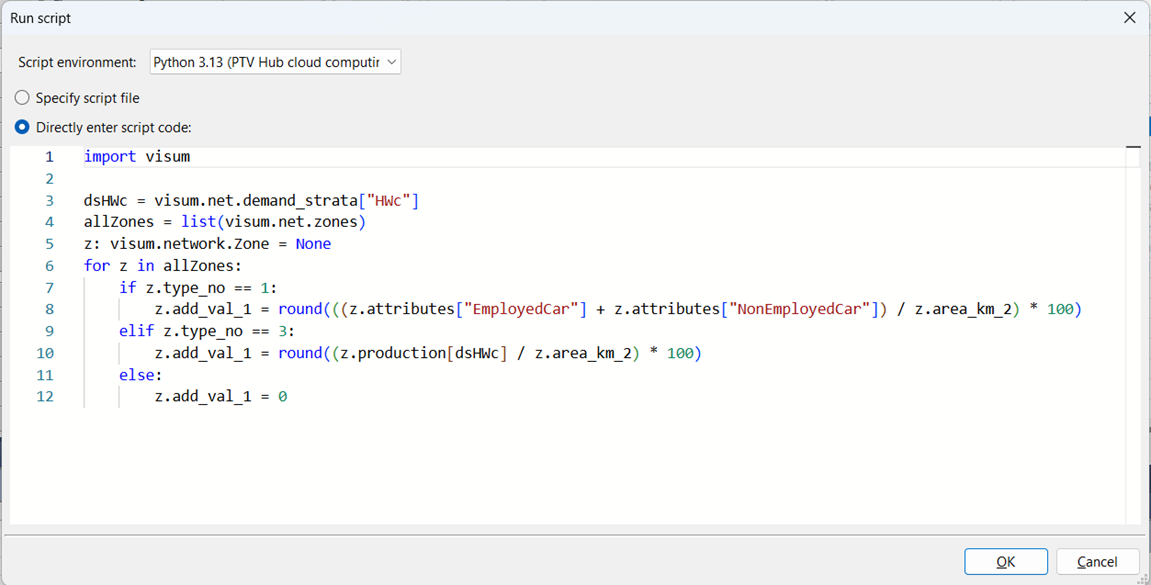This screenshot has height=585, width=1151.
Task: Click the resize grip in dialog corner
Action: pos(1142,577)
